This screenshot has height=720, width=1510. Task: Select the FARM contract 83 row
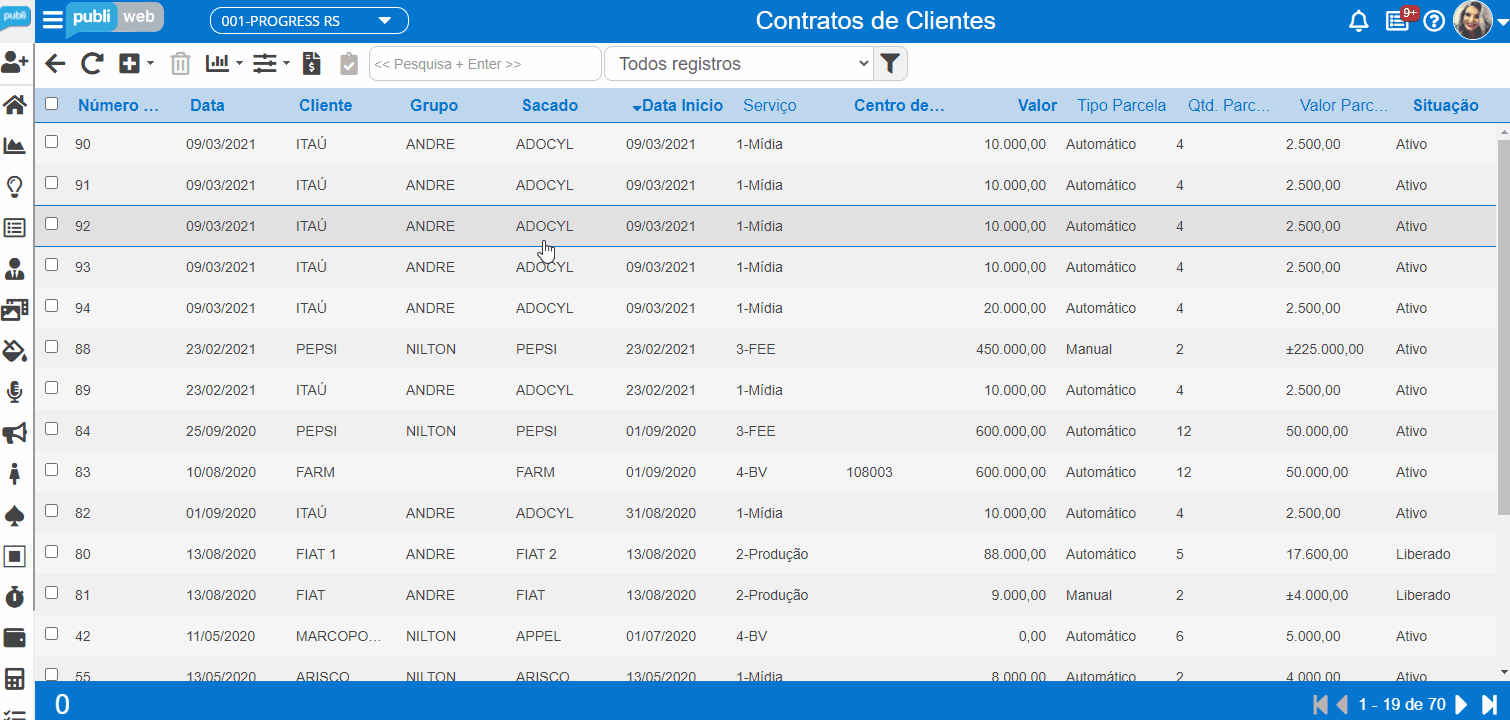[766, 472]
